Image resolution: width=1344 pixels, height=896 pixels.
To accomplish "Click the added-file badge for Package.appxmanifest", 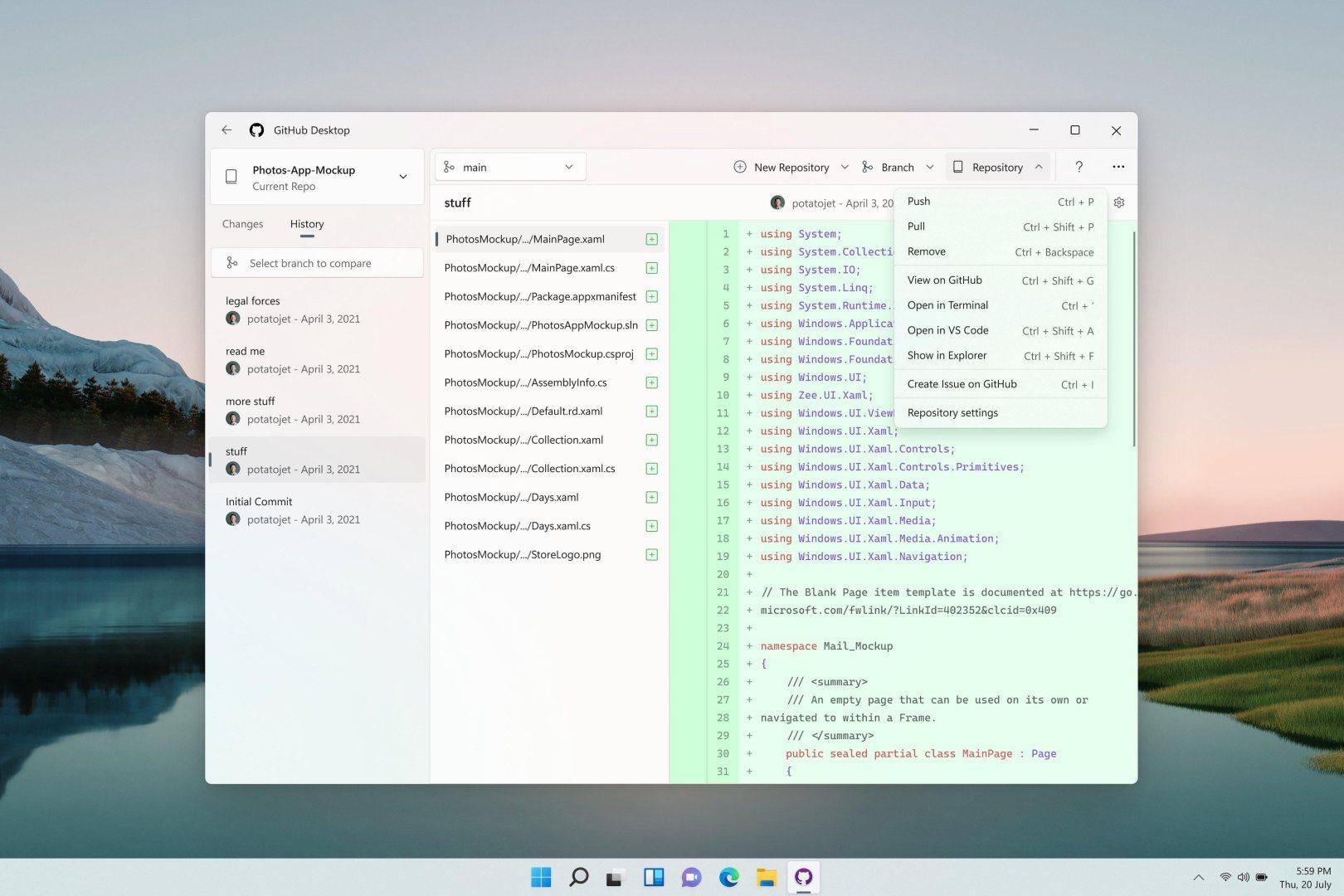I will tap(652, 296).
